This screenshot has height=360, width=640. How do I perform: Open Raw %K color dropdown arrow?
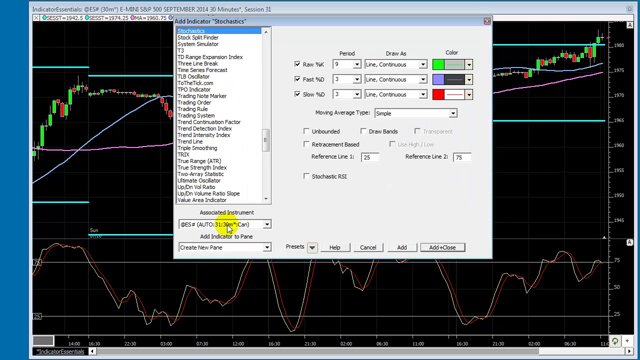pos(469,64)
